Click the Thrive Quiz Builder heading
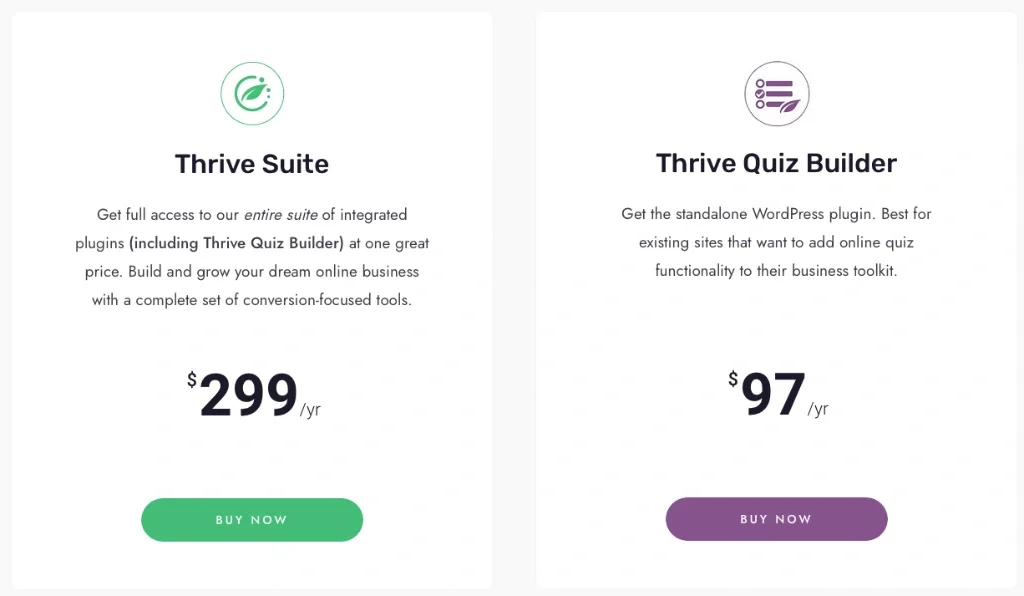This screenshot has height=596, width=1024. tap(777, 163)
